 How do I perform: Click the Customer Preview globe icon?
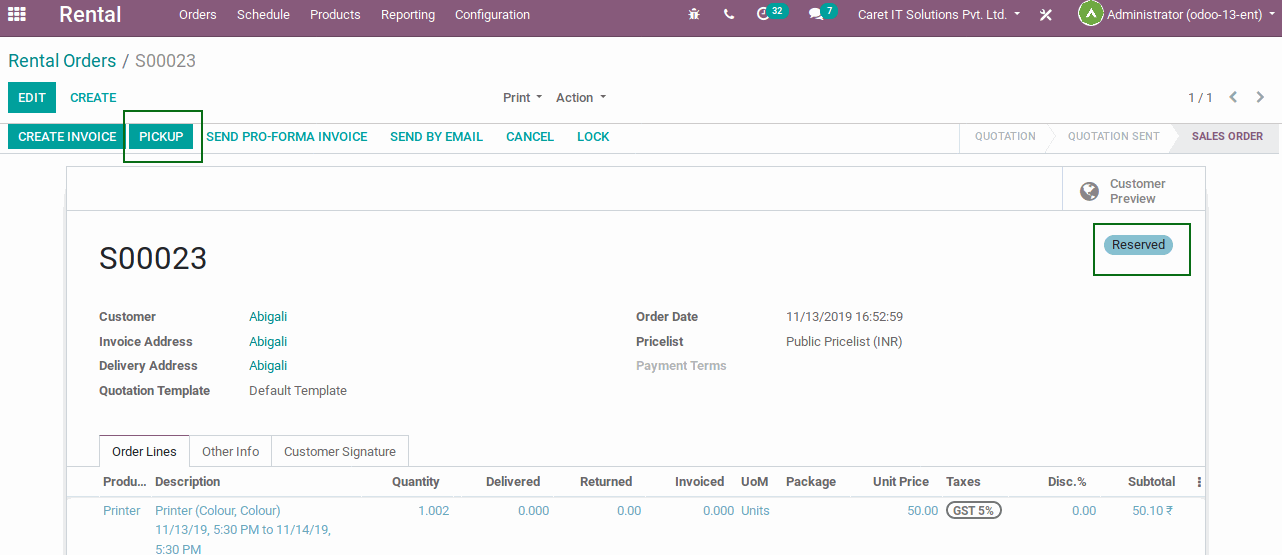(1089, 191)
